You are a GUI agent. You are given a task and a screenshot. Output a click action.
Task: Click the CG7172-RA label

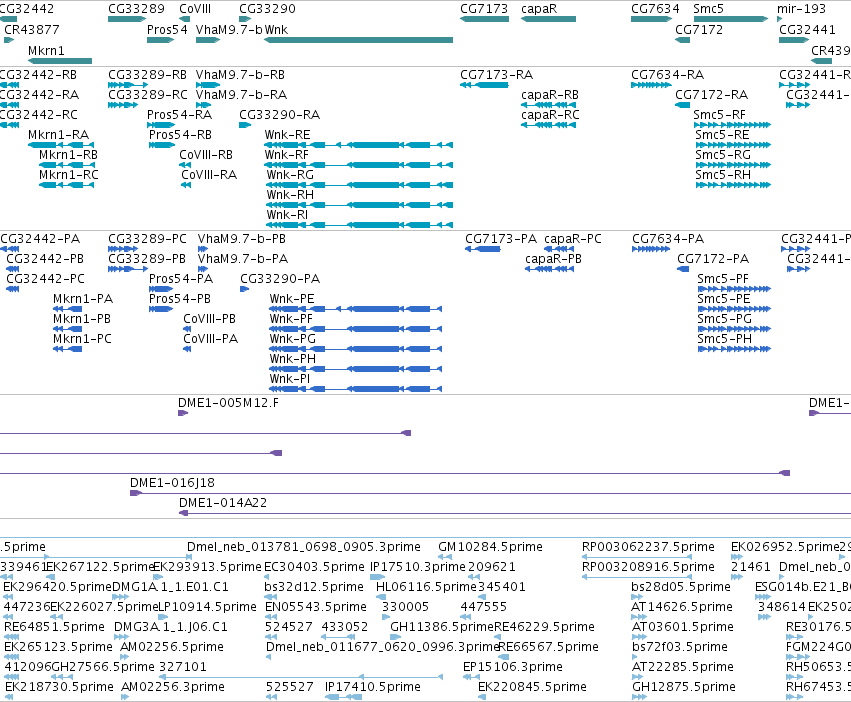(x=712, y=94)
